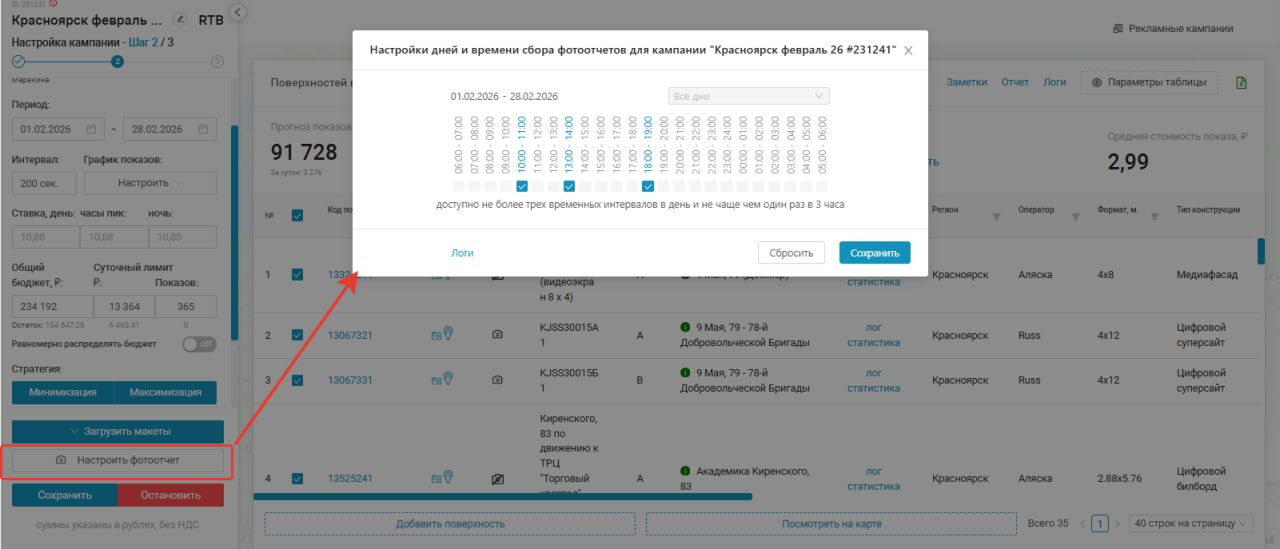Click the camera icon in row 13067331
The image size is (1280, 549).
click(x=498, y=380)
